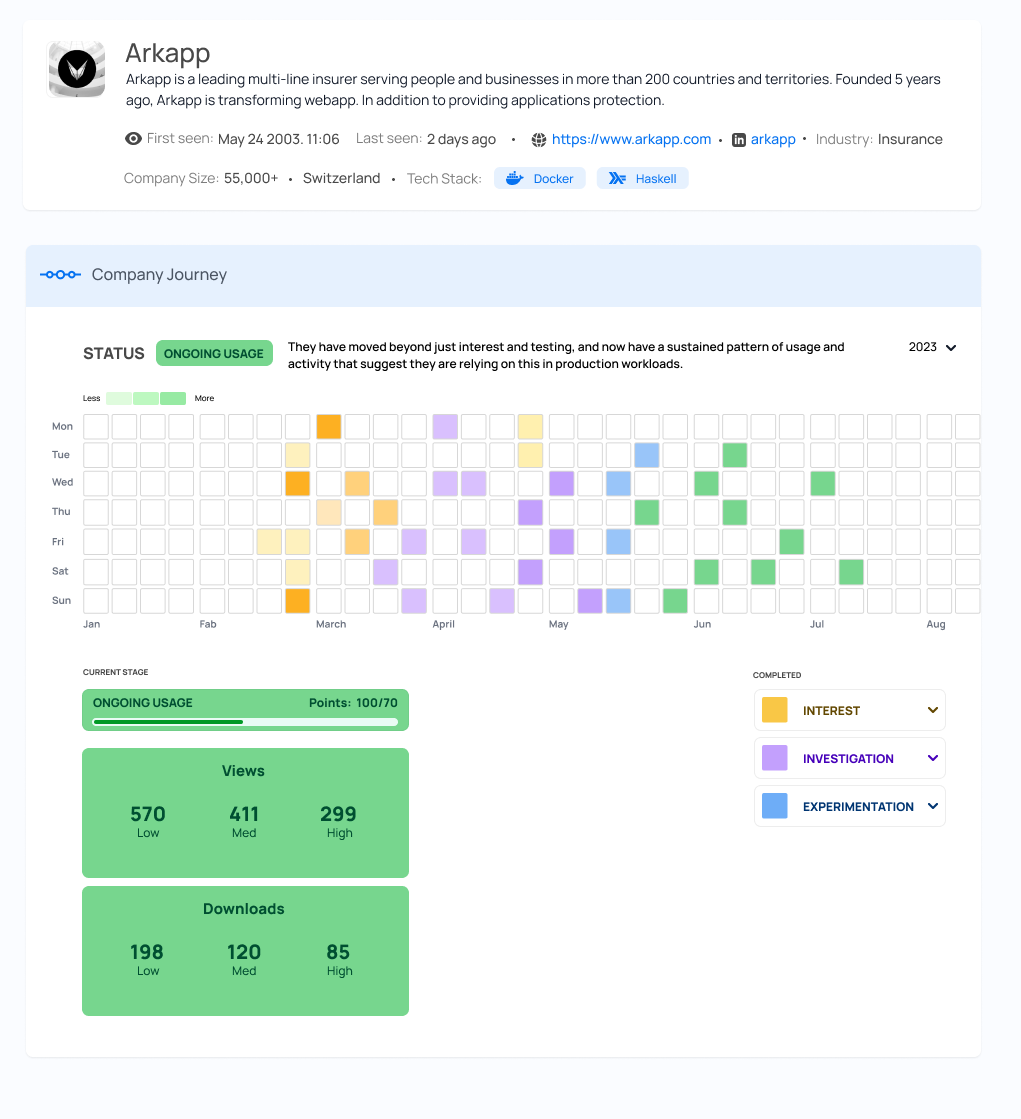Open the 2023 year dropdown
1021x1119 pixels.
click(x=933, y=347)
